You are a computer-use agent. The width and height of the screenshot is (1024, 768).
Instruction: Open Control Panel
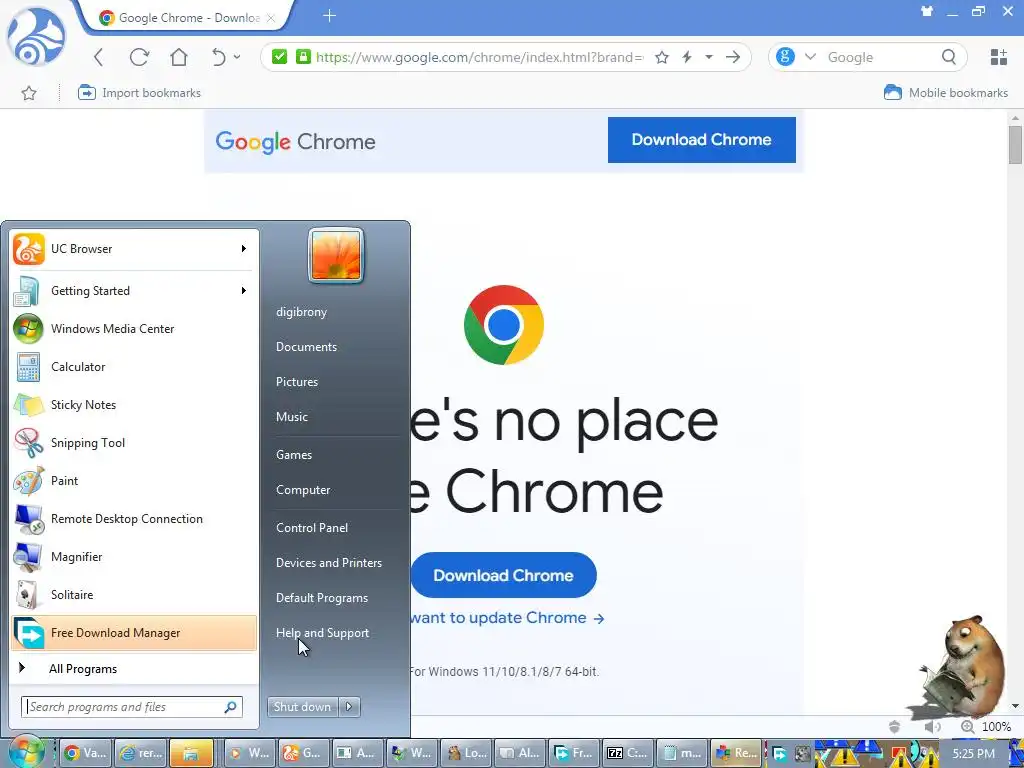click(312, 528)
